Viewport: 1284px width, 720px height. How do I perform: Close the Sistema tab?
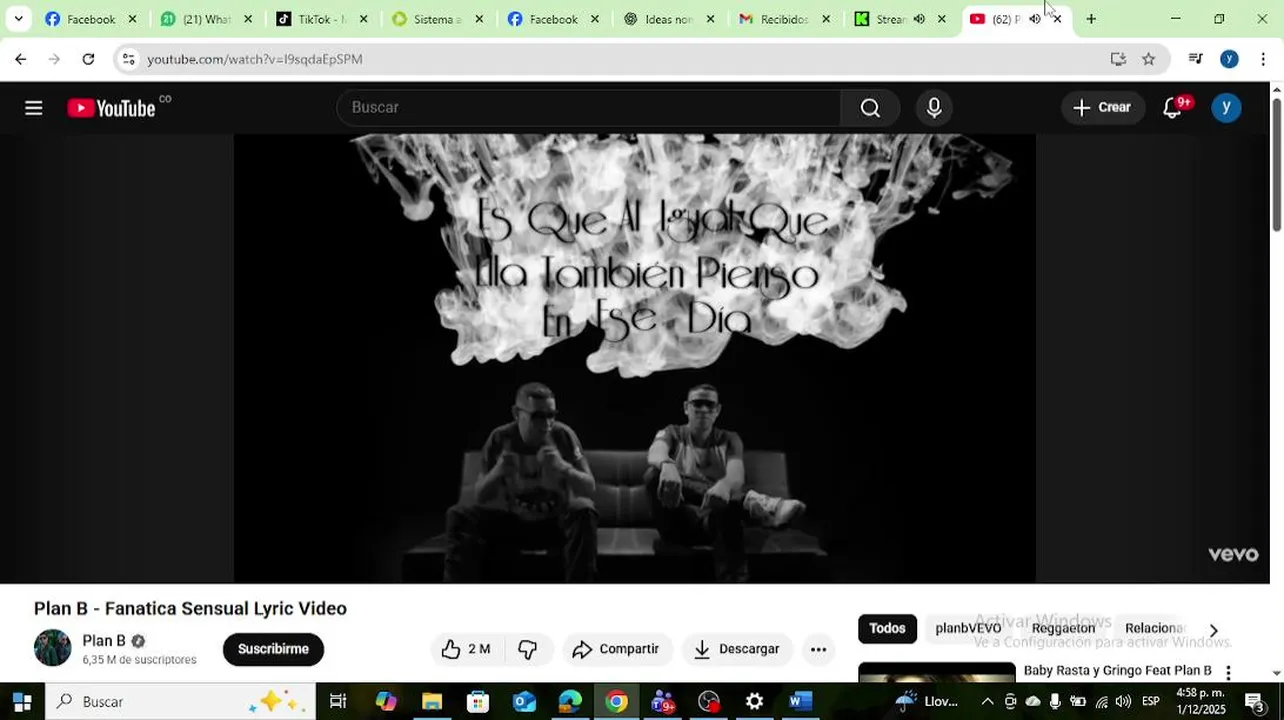479,19
